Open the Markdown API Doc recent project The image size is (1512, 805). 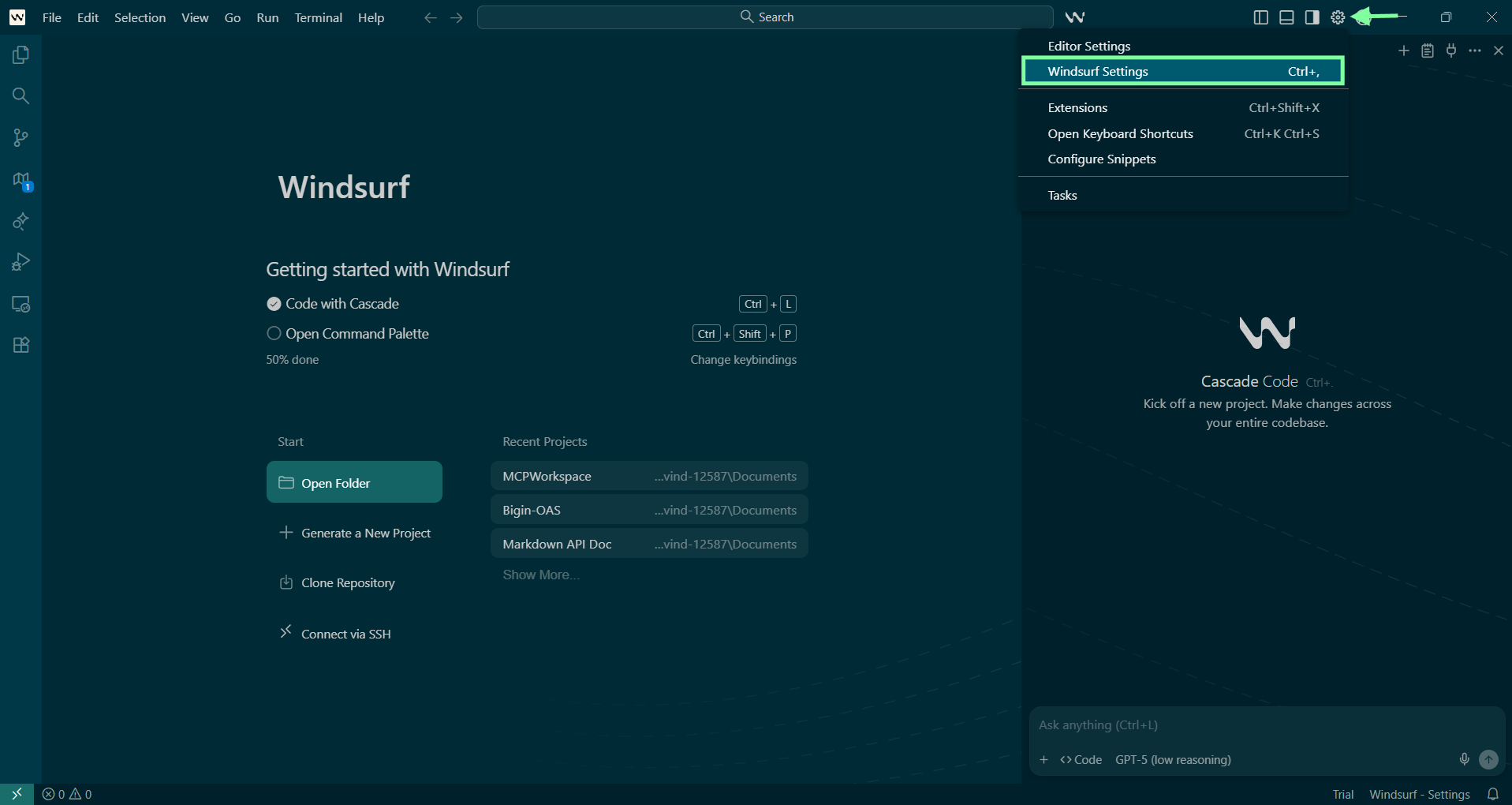pos(649,545)
